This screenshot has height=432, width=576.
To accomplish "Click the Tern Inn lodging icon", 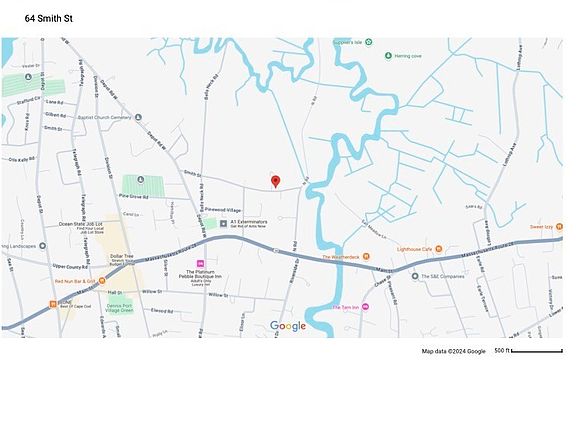I will (x=365, y=307).
